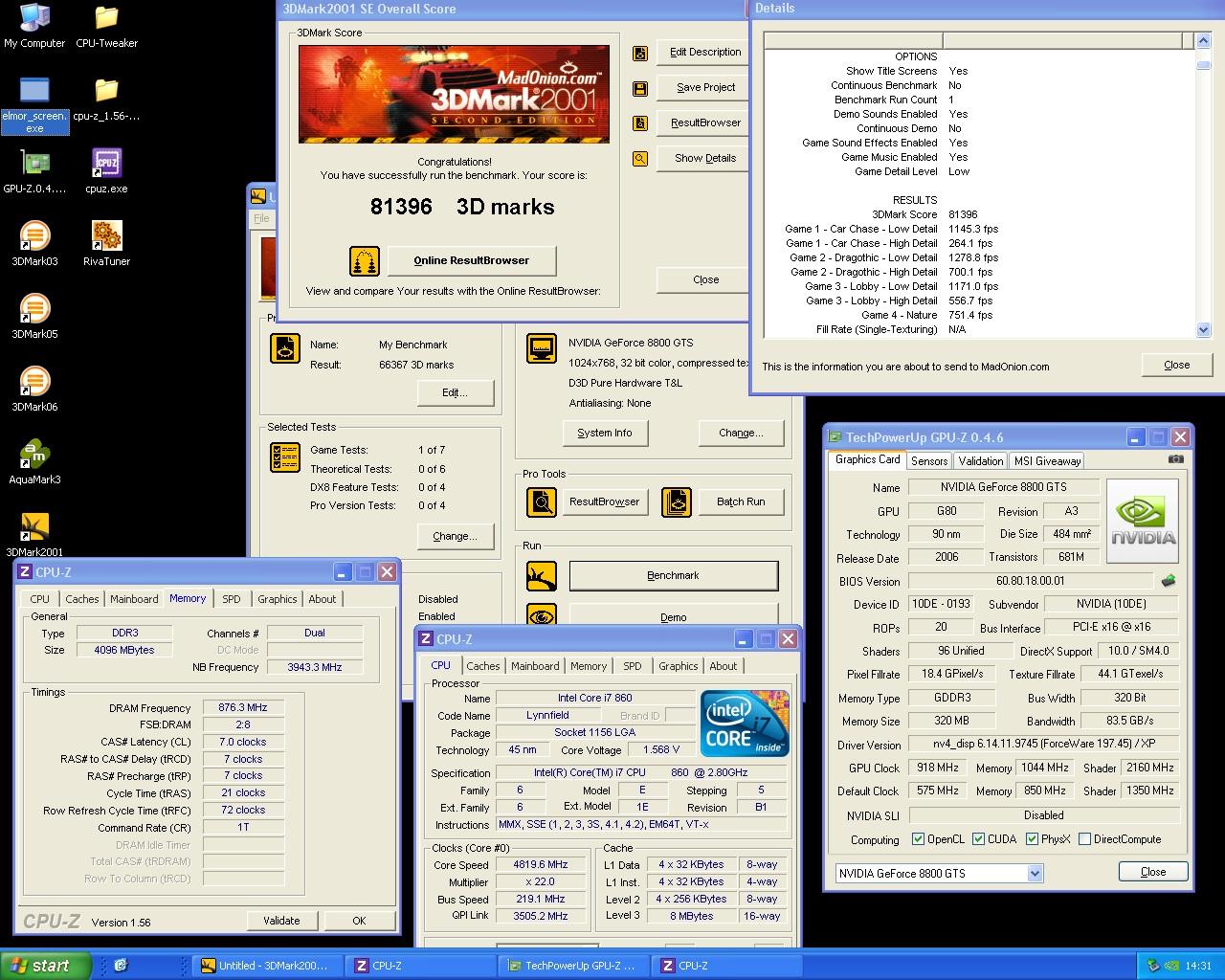The height and width of the screenshot is (980, 1225).
Task: Switch to Untitled - 3DMark2001 taskbar button
Action: (268, 966)
